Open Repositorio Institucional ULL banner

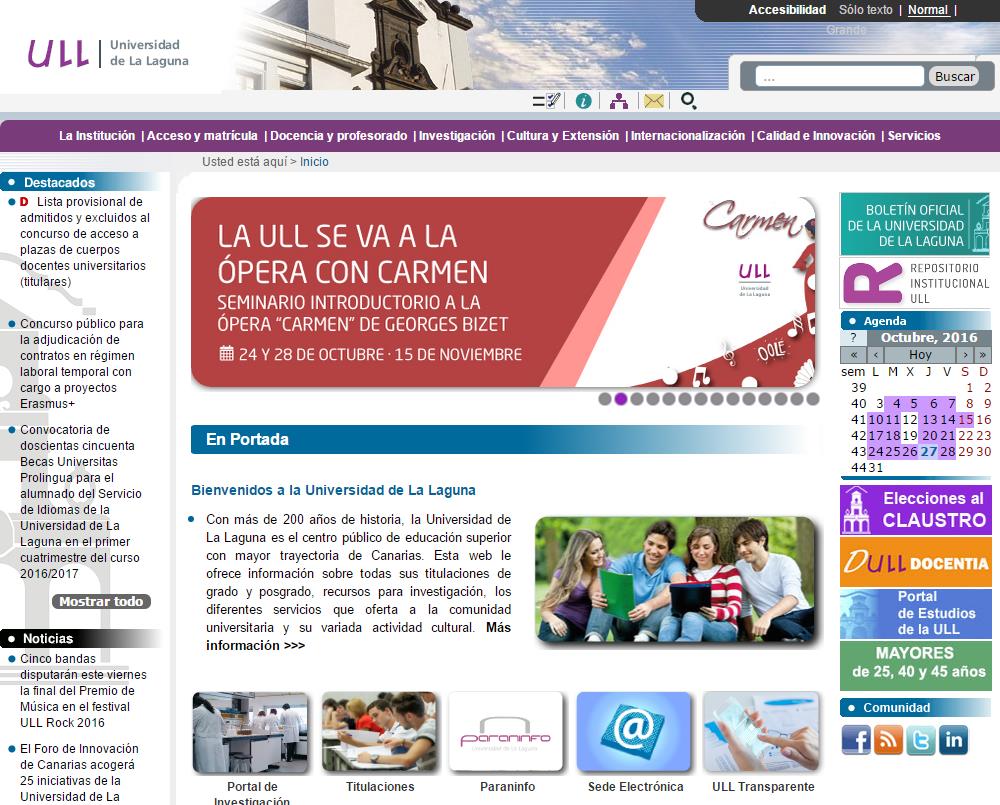point(915,283)
